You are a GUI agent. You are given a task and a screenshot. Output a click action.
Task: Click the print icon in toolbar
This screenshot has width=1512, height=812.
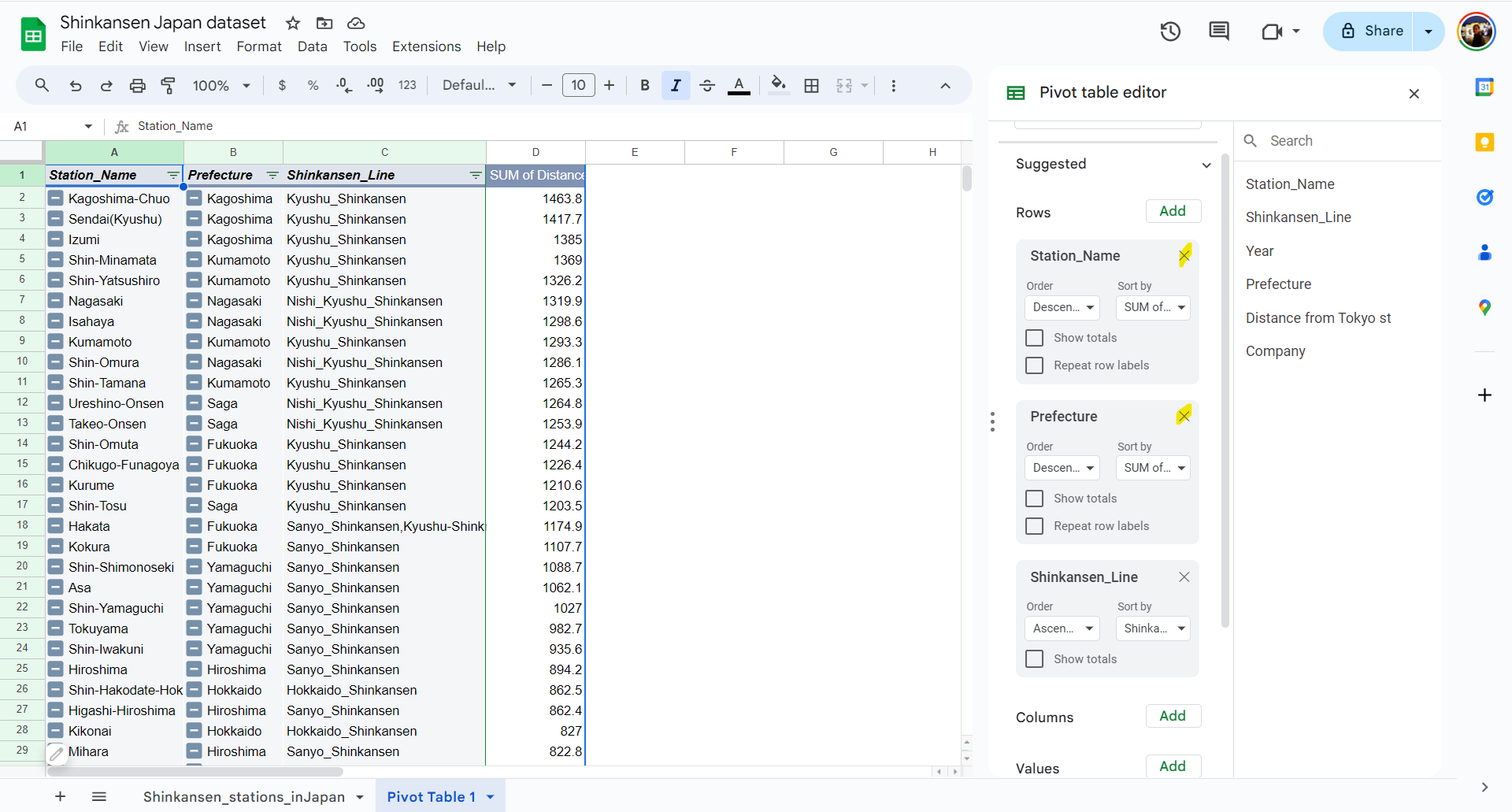tap(137, 85)
